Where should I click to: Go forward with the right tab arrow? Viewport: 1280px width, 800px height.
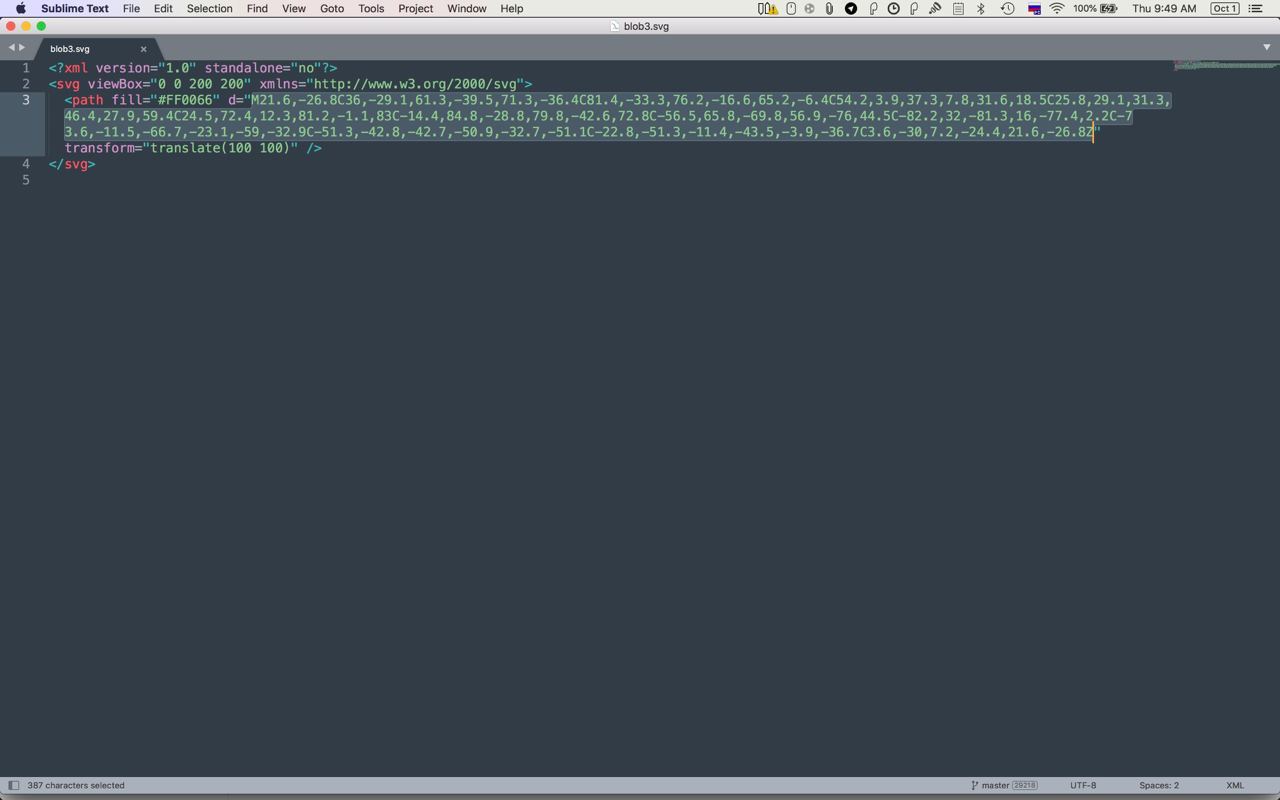[x=22, y=47]
